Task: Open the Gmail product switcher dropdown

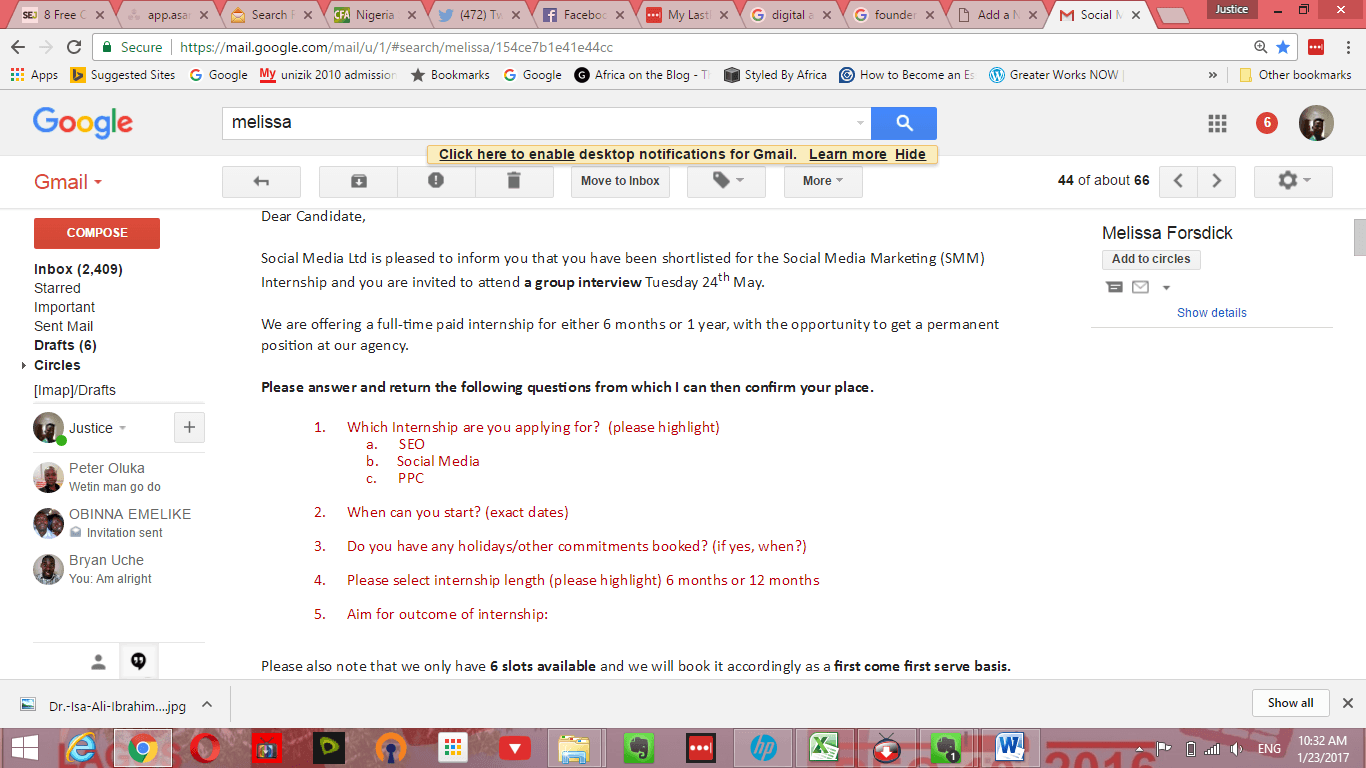Action: tap(68, 182)
